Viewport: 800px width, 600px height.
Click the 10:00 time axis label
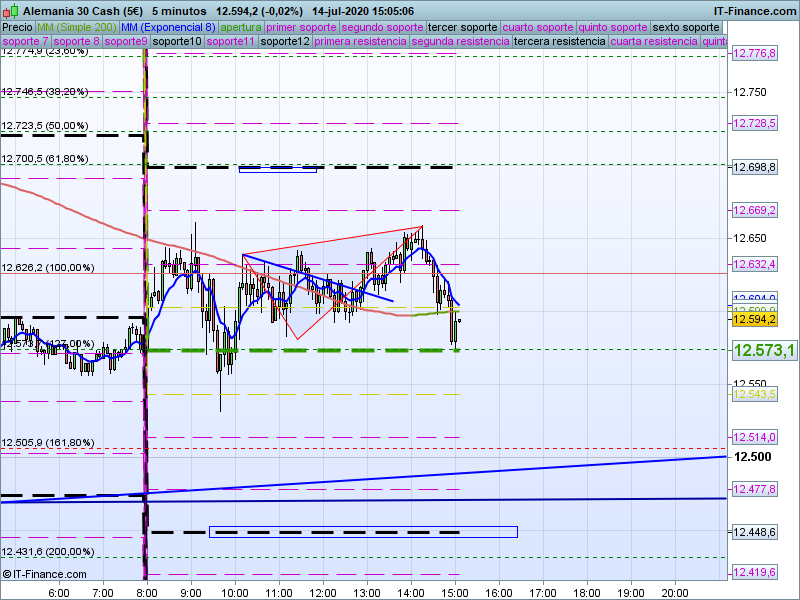pos(235,593)
